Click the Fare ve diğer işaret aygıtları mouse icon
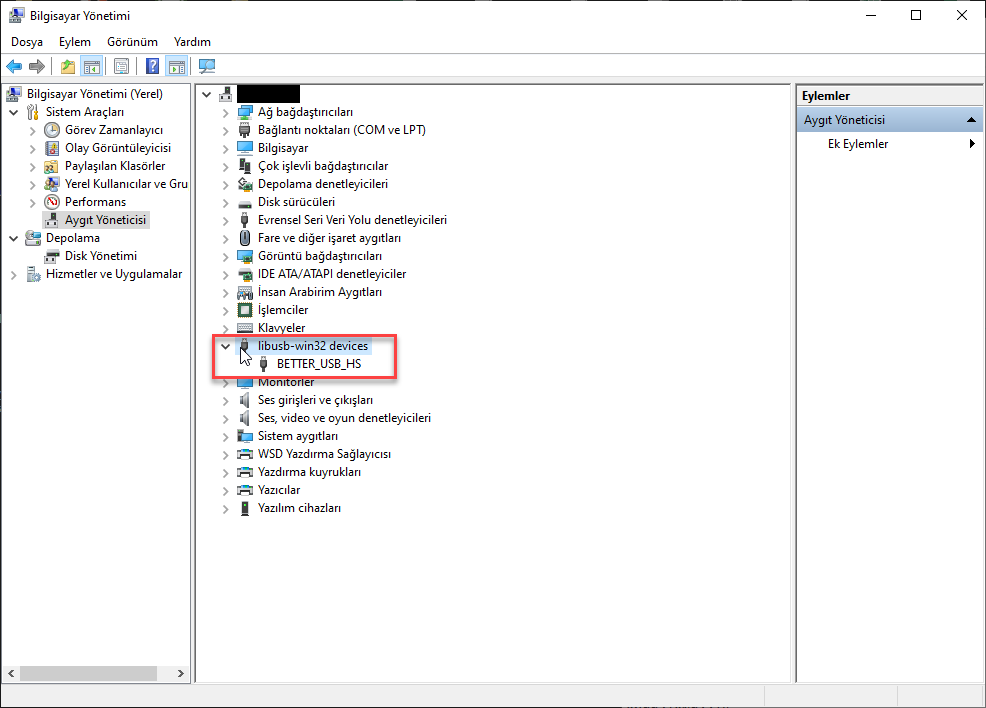 (245, 238)
